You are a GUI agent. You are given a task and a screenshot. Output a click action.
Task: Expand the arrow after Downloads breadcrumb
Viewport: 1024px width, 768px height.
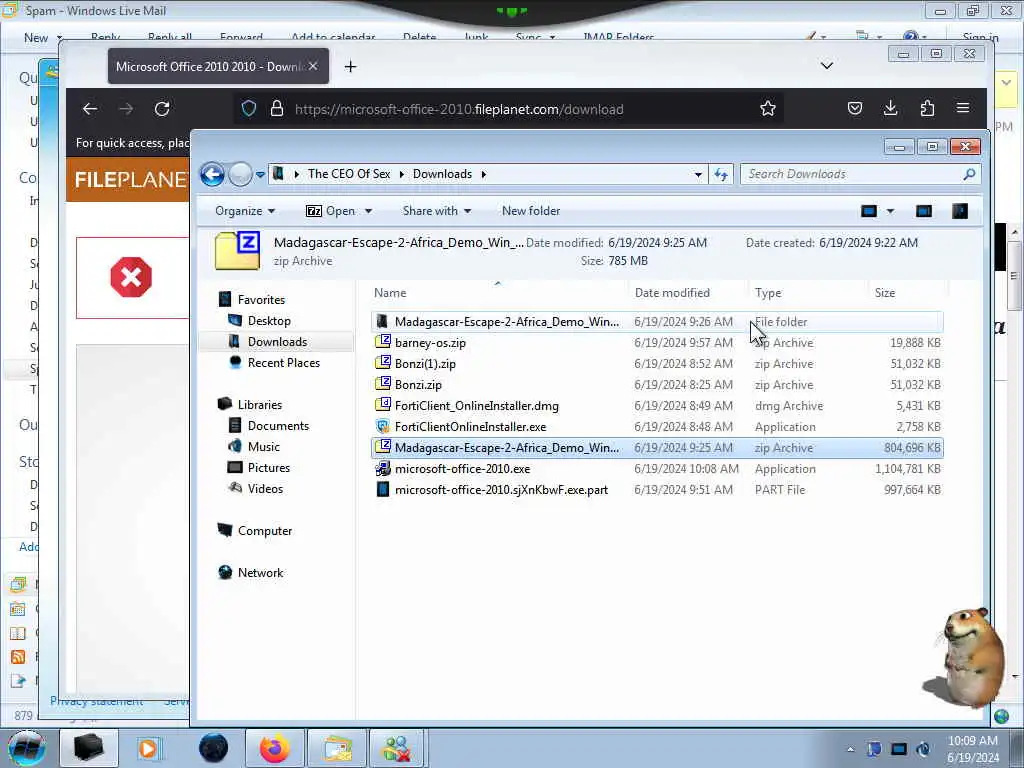(484, 174)
